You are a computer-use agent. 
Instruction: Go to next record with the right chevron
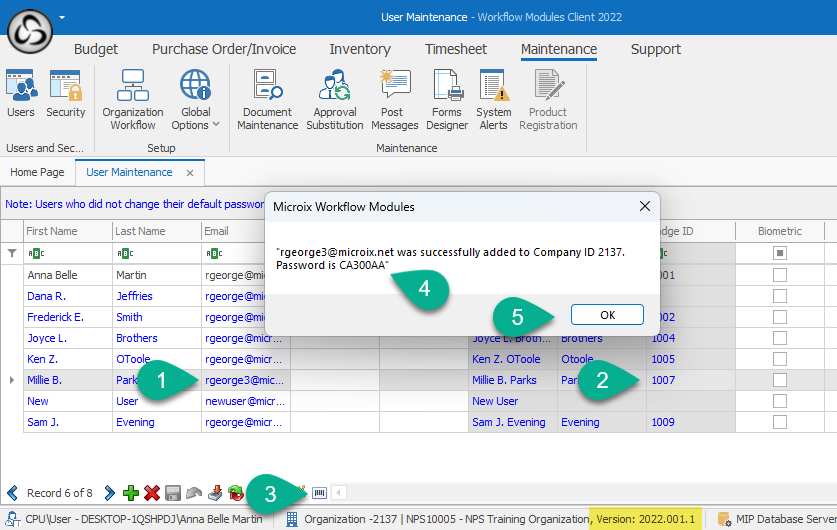[x=109, y=493]
